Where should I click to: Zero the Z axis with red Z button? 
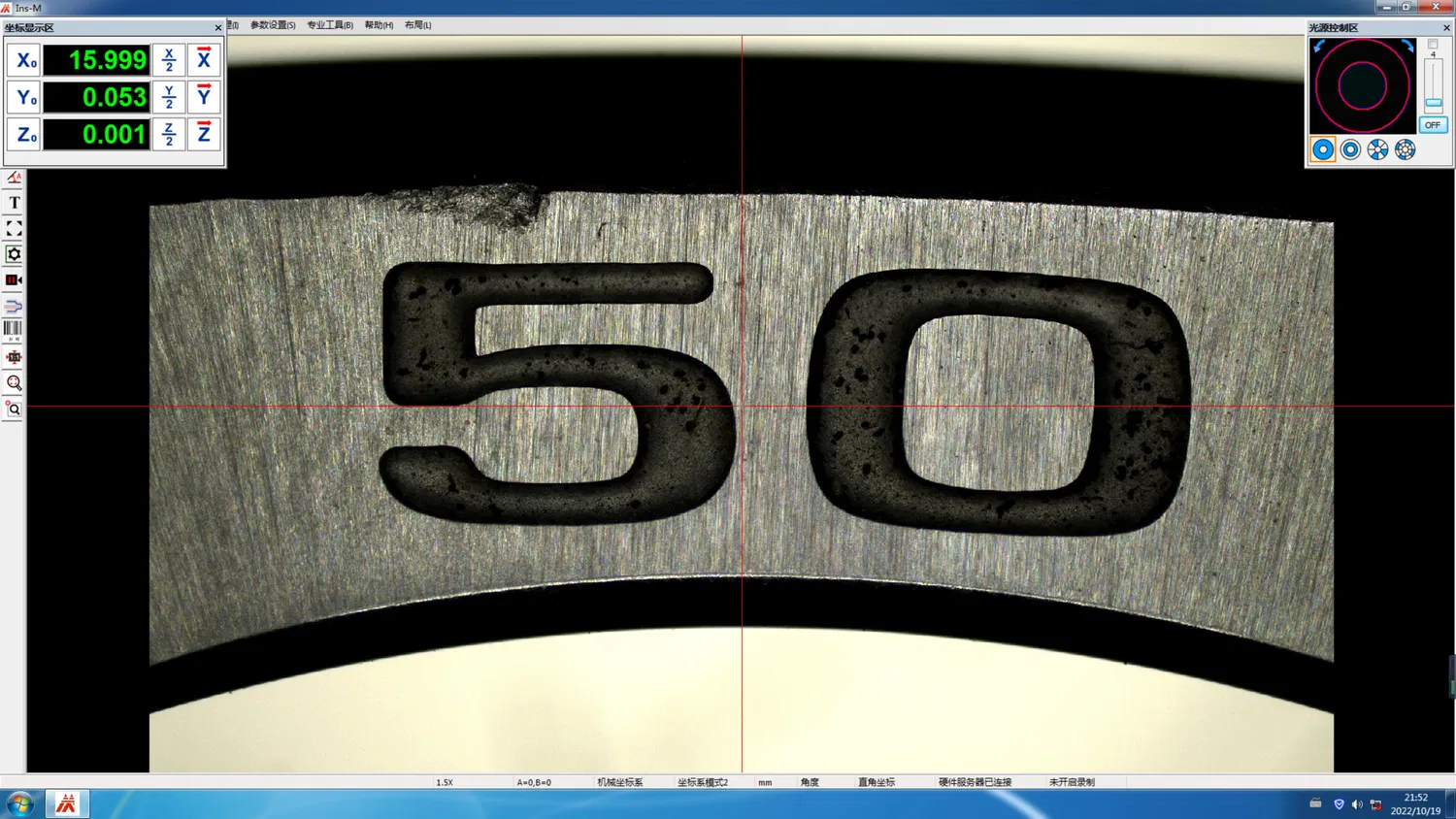204,134
